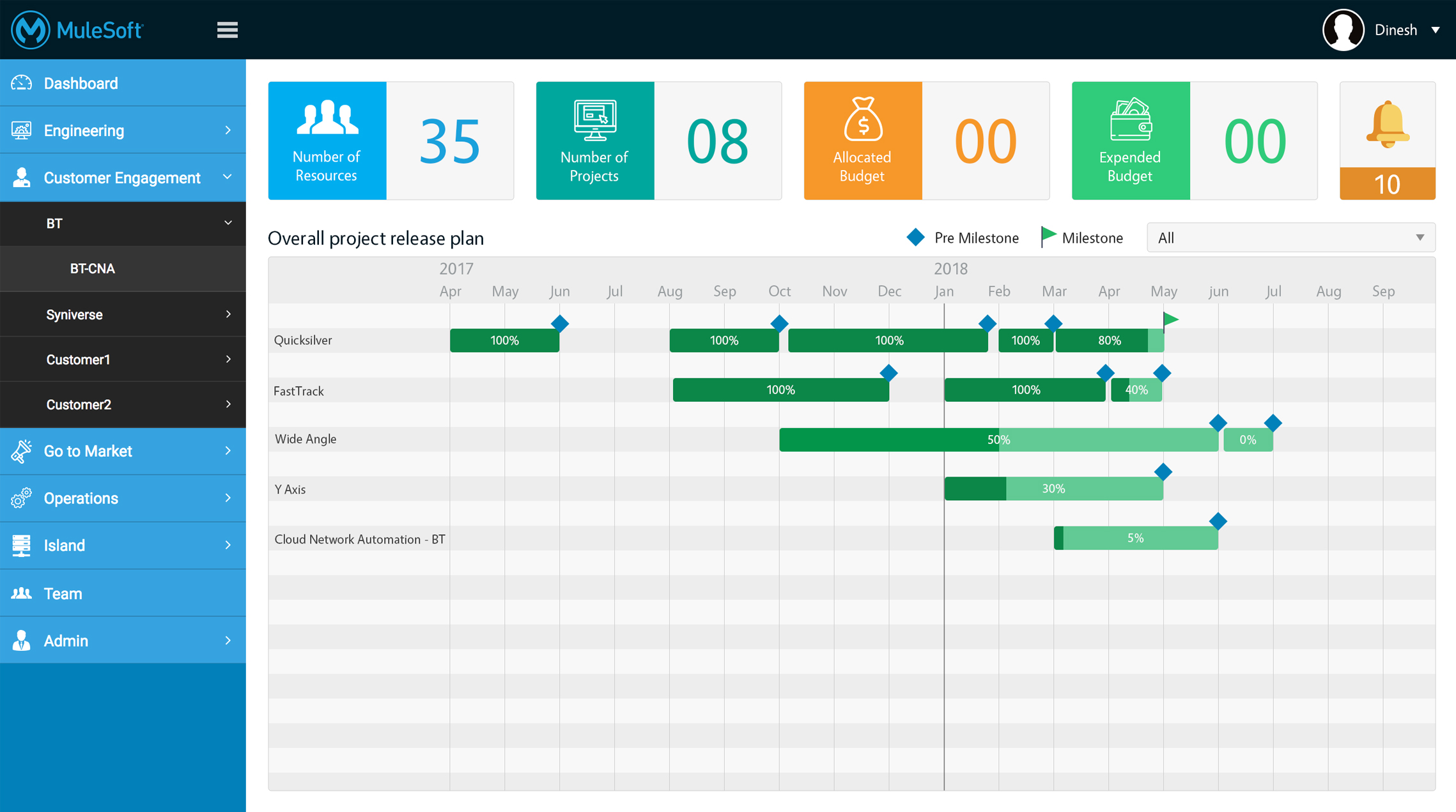Image resolution: width=1456 pixels, height=812 pixels.
Task: Open the user dropdown arrow beside Dinesh
Action: point(1436,30)
